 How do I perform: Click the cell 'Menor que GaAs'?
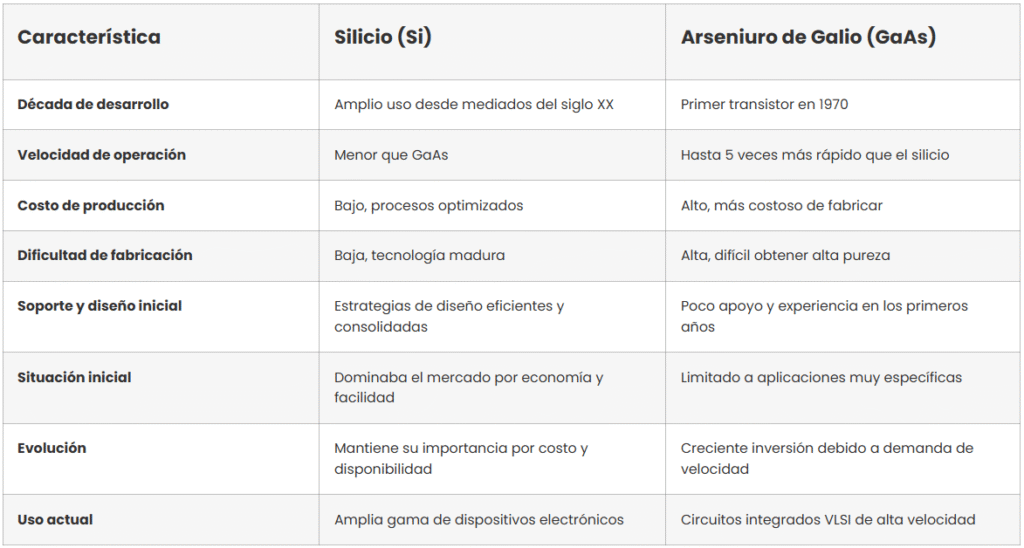pyautogui.click(x=391, y=155)
